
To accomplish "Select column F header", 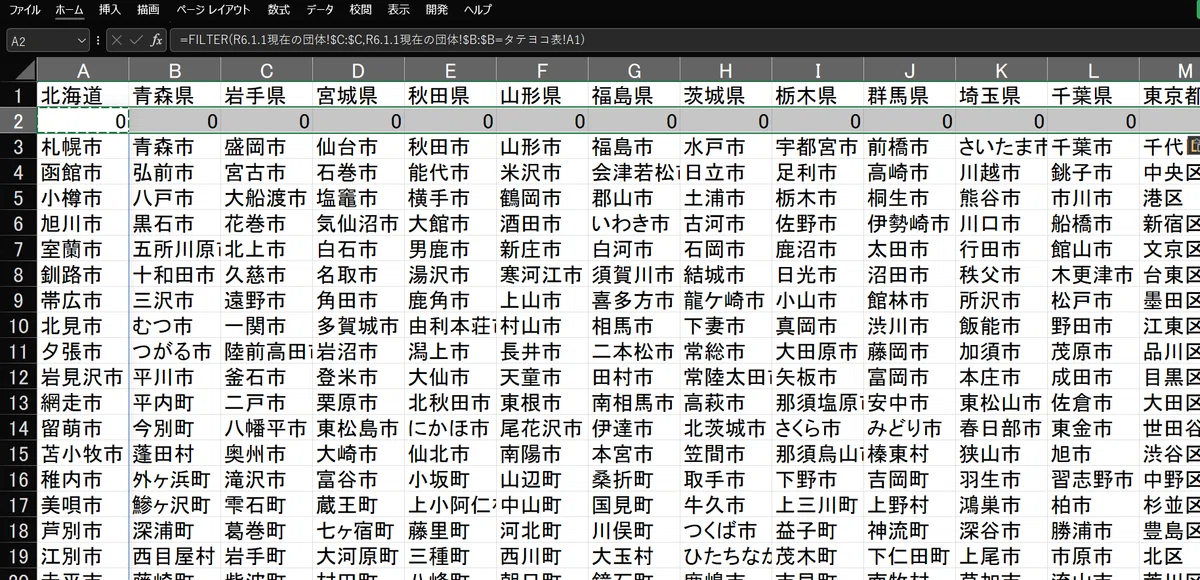I will [x=542, y=69].
